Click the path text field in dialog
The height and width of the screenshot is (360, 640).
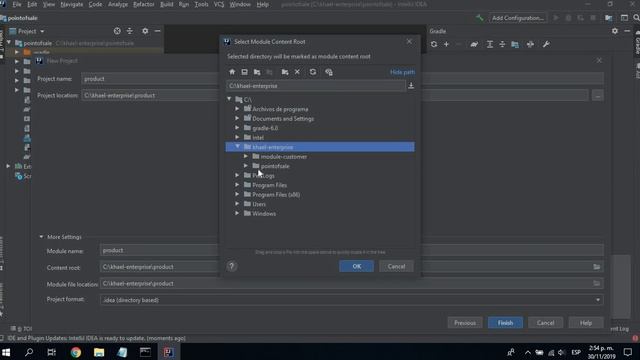click(x=316, y=86)
